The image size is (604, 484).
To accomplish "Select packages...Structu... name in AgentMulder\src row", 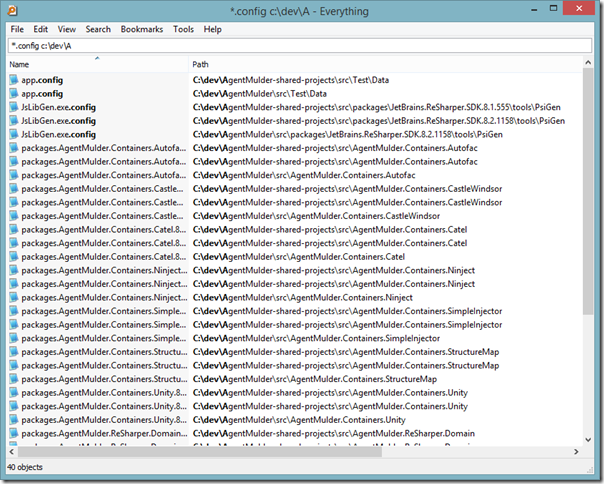I will [x=104, y=379].
